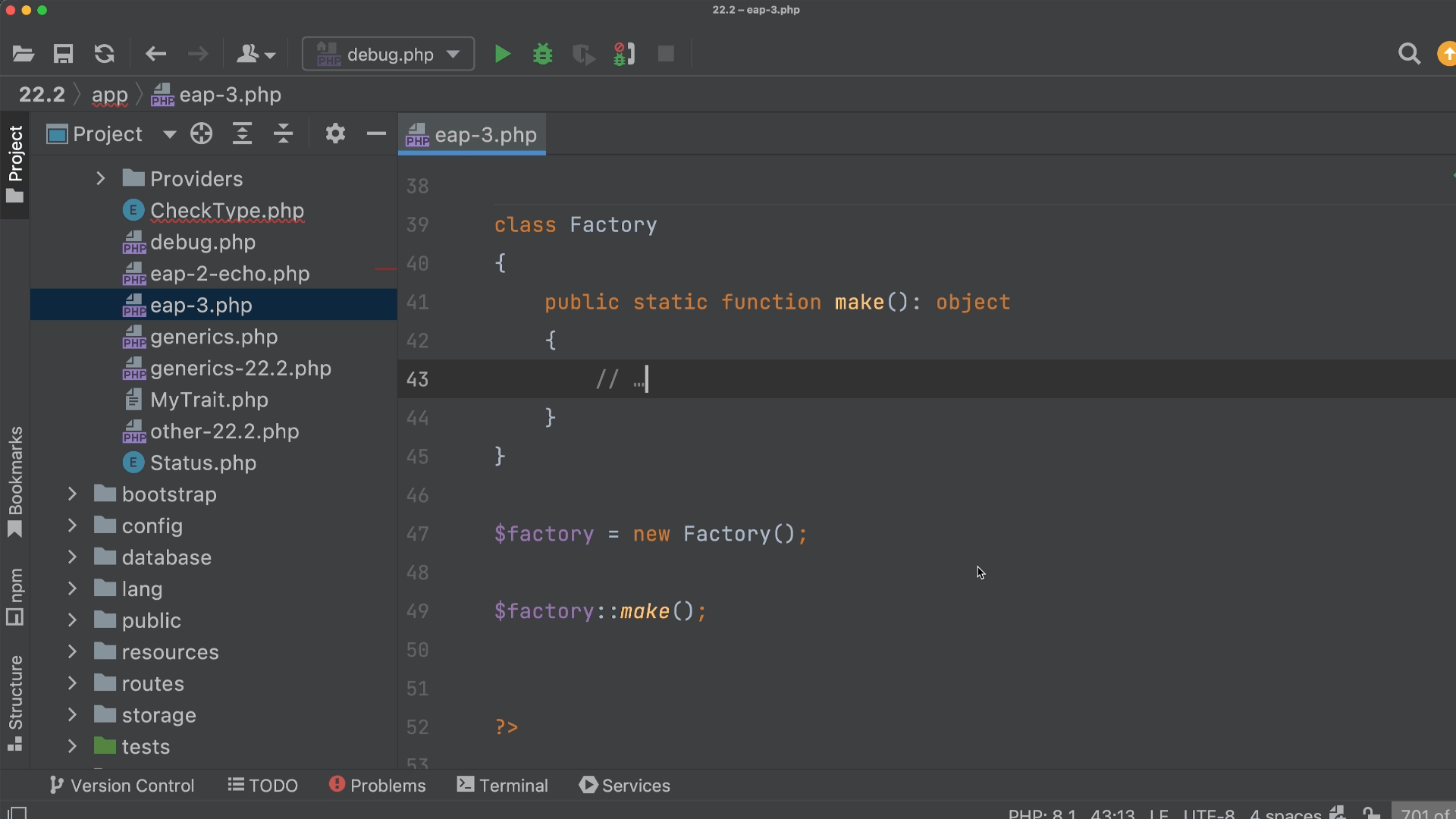Click the Synchronize reload icon
This screenshot has width=1456, height=819.
pos(104,54)
